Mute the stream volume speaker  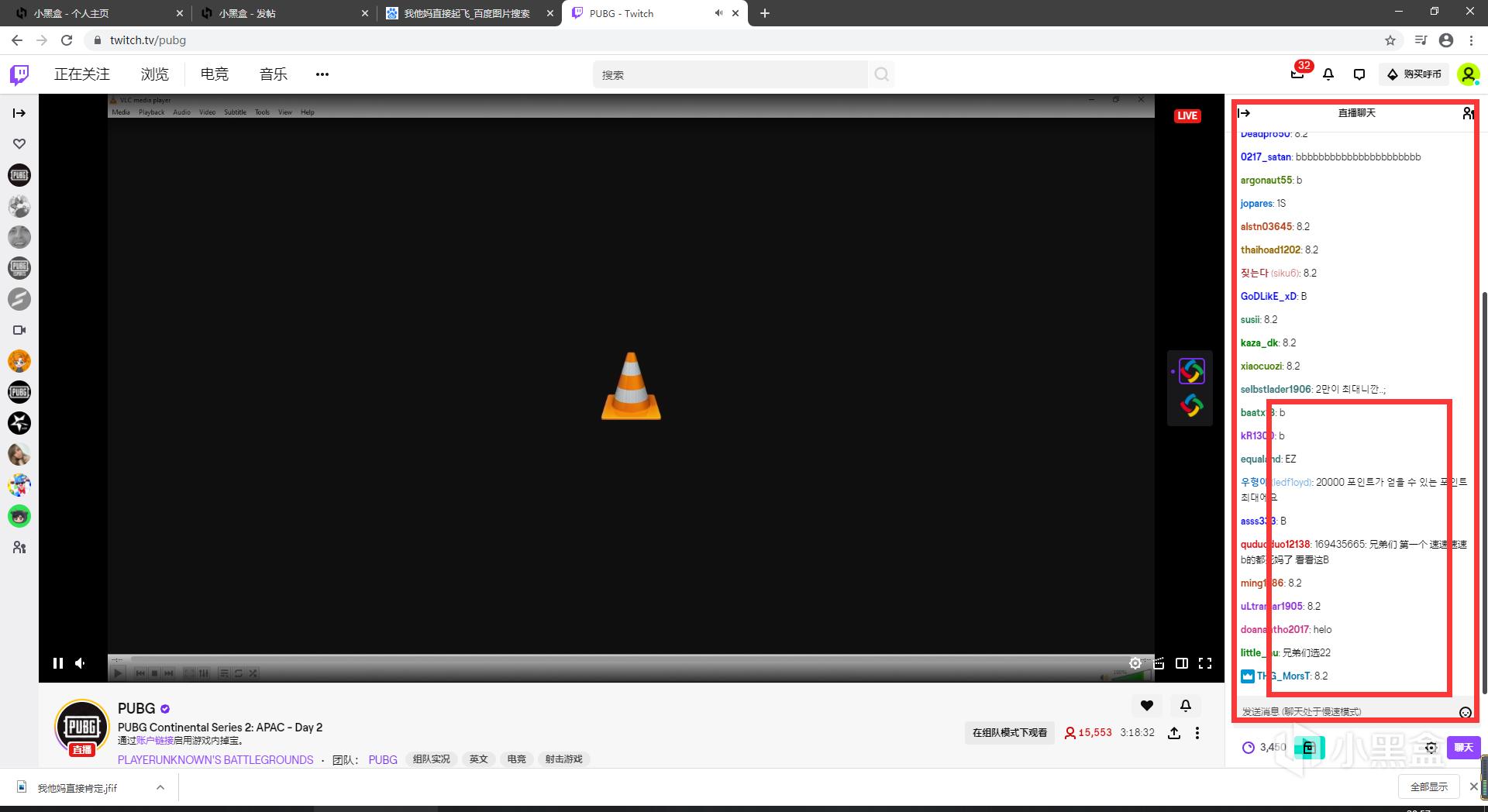point(81,663)
